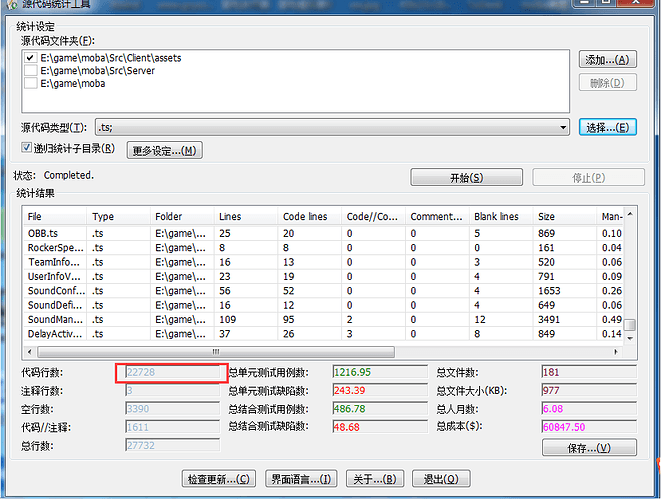
Task: Check the E:\game\moba\Src\Server folder checkbox
Action: [x=30, y=70]
